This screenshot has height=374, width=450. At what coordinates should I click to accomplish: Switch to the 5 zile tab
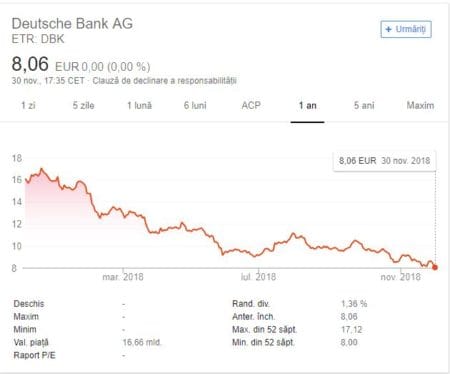(84, 106)
